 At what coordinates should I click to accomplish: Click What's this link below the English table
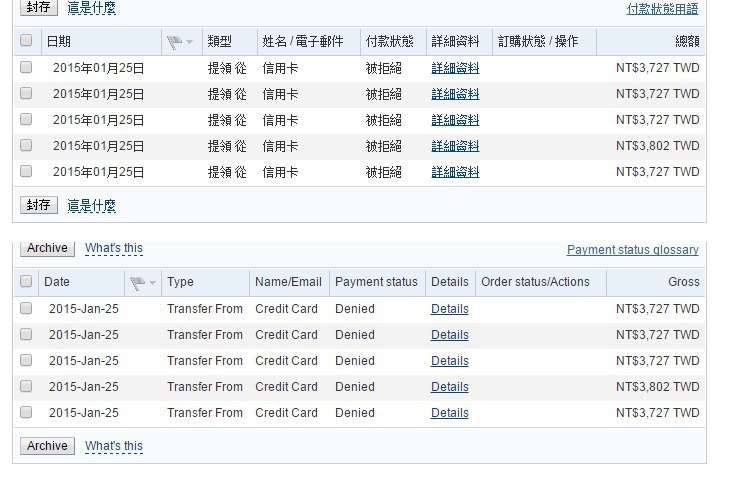(x=113, y=446)
